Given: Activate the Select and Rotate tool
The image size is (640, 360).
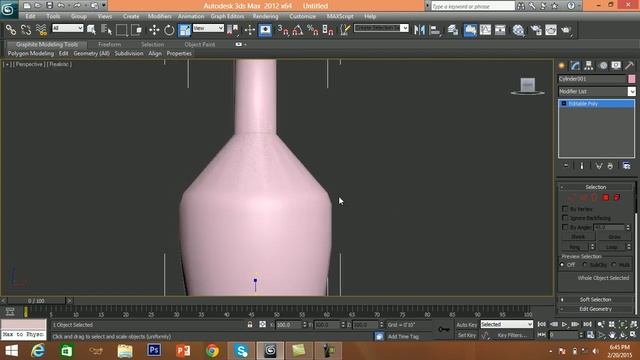Looking at the screenshot, I should (x=169, y=30).
